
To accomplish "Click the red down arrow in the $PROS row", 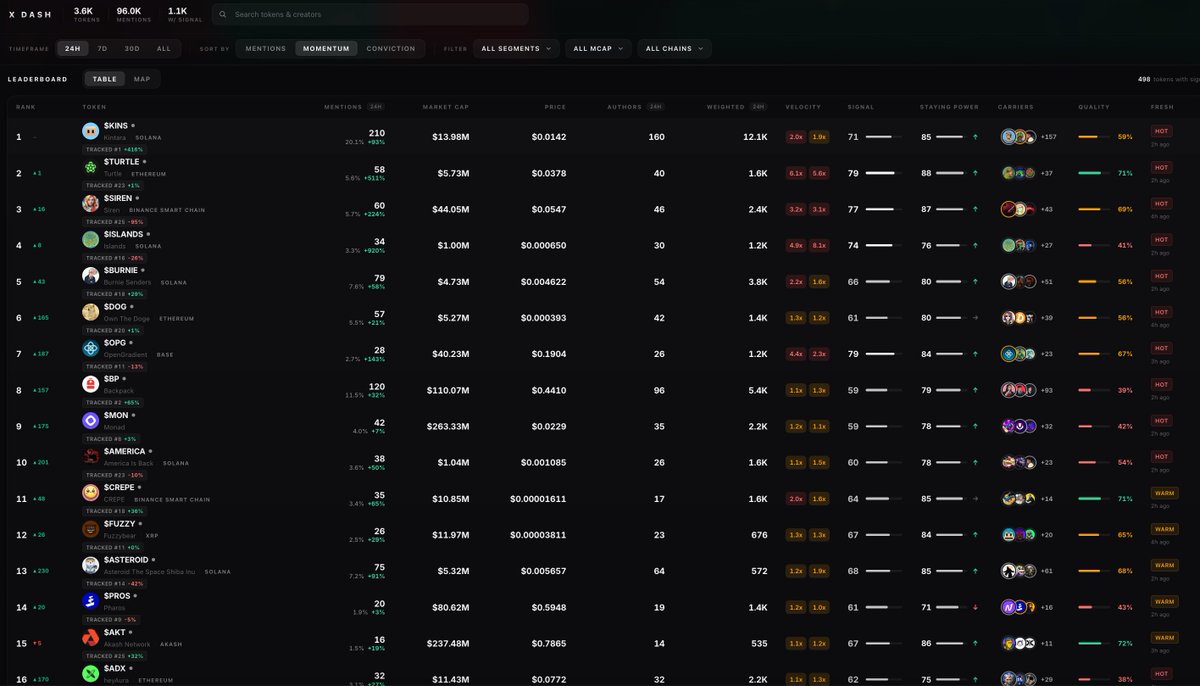I will pyautogui.click(x=975, y=607).
